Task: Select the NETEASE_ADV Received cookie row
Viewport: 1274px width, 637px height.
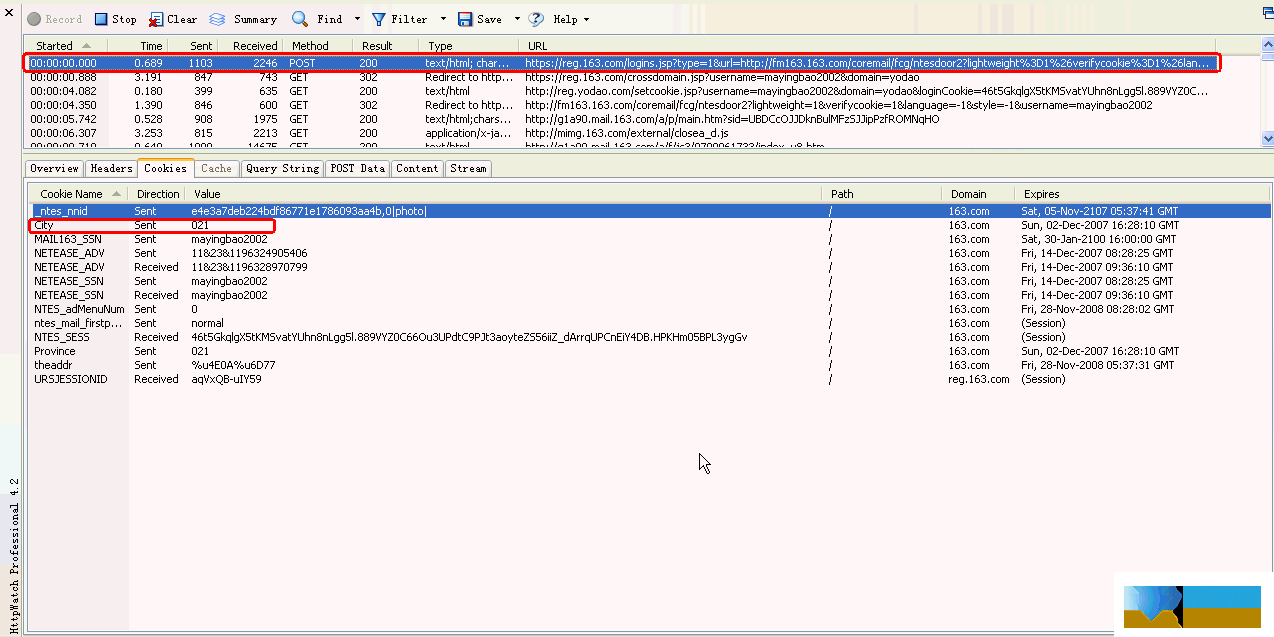Action: (x=650, y=267)
